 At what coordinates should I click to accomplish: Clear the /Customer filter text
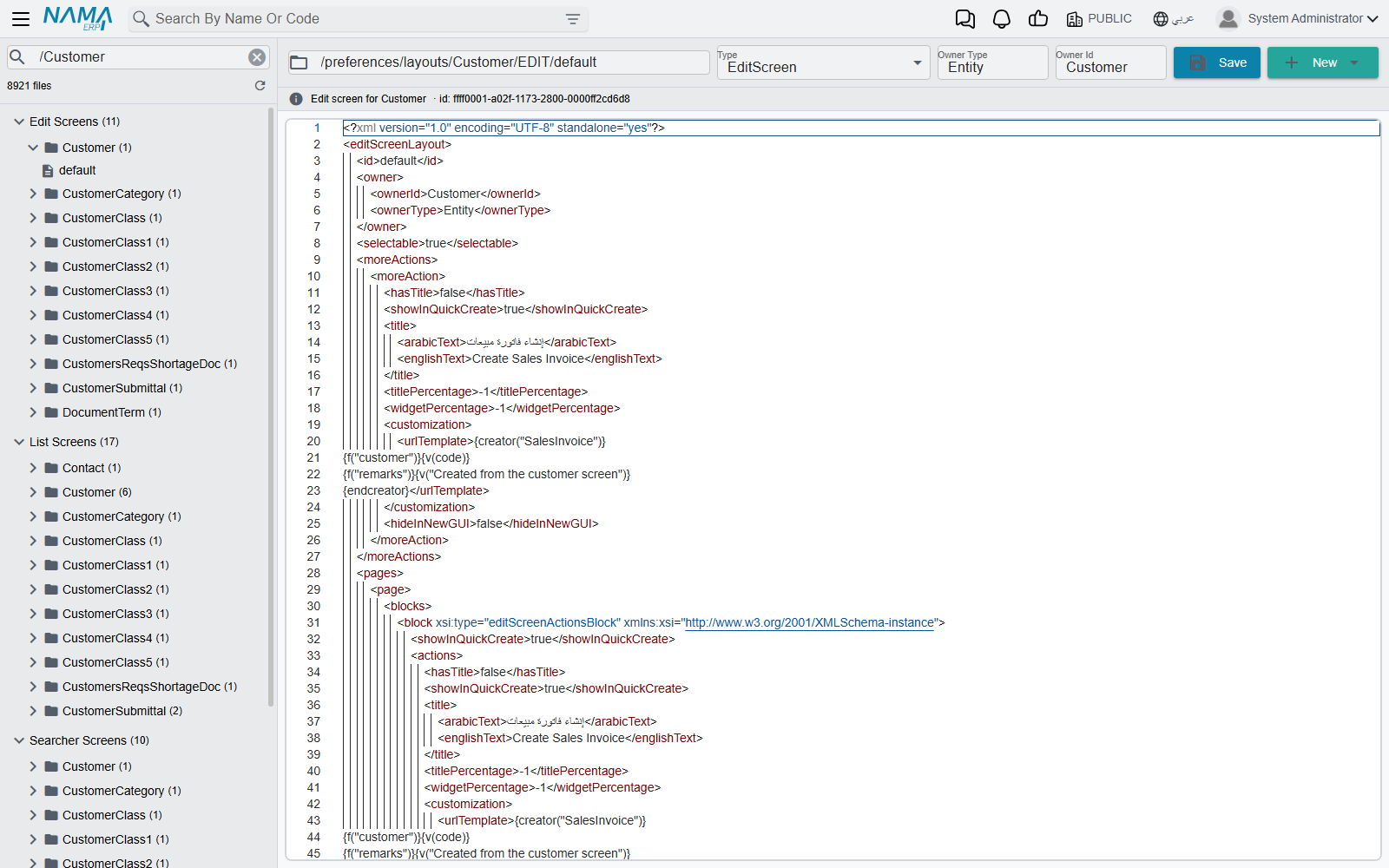(x=257, y=57)
